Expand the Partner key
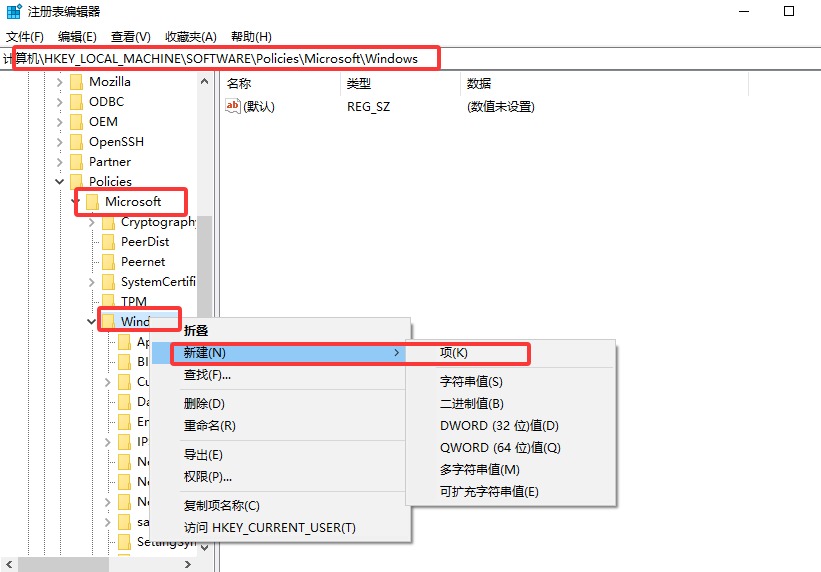Viewport: 821px width, 572px height. 60,162
